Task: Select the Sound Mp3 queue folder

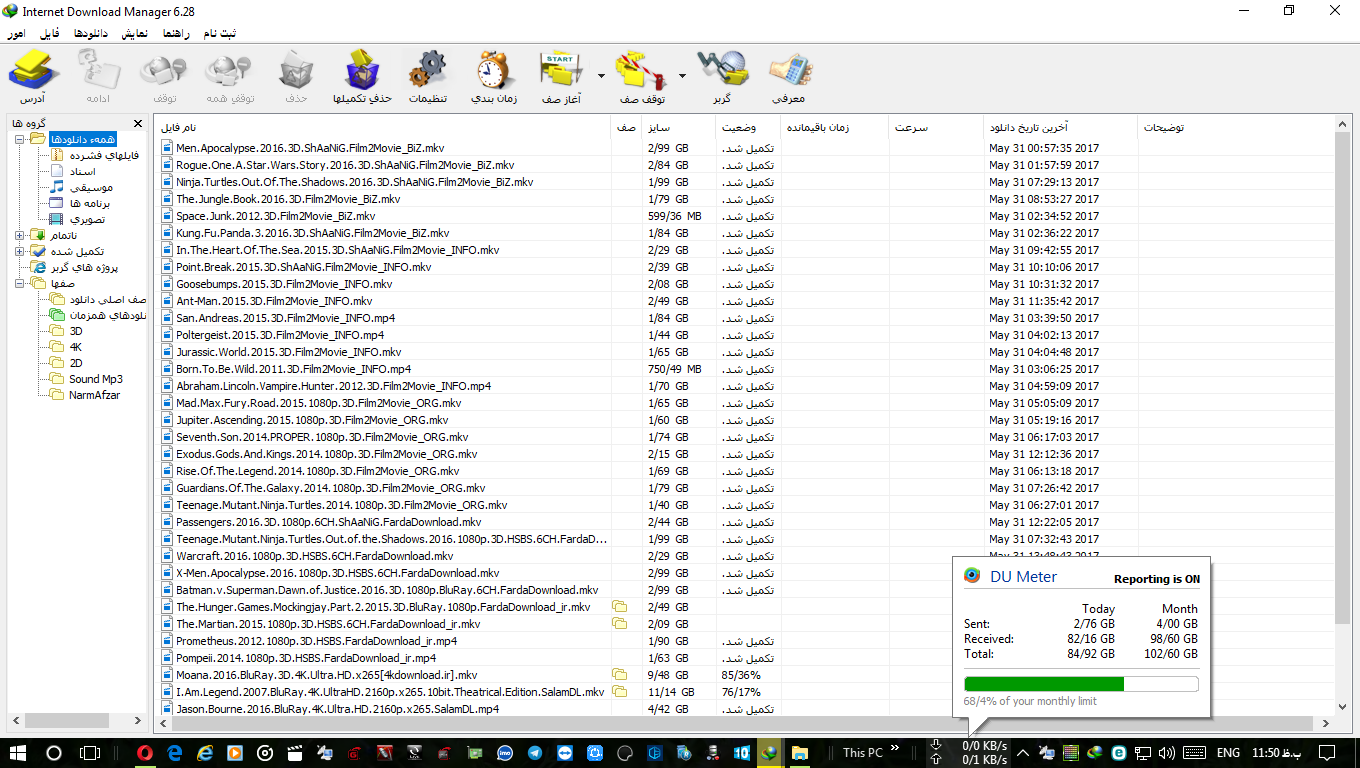Action: click(87, 379)
